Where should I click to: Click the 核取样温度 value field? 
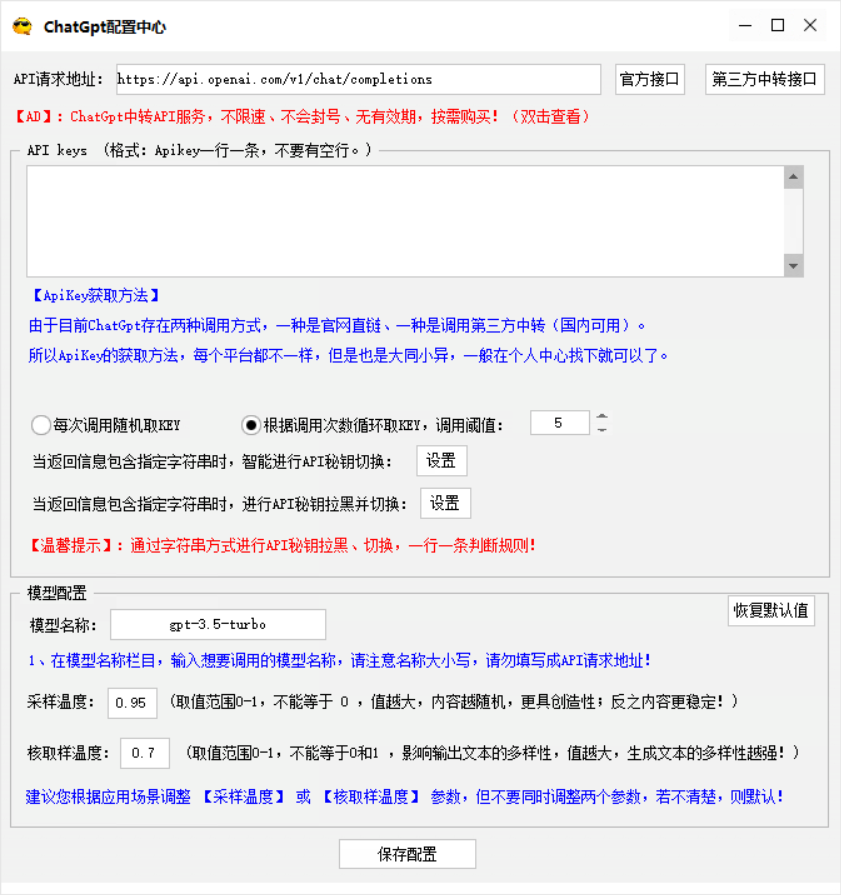pos(145,753)
